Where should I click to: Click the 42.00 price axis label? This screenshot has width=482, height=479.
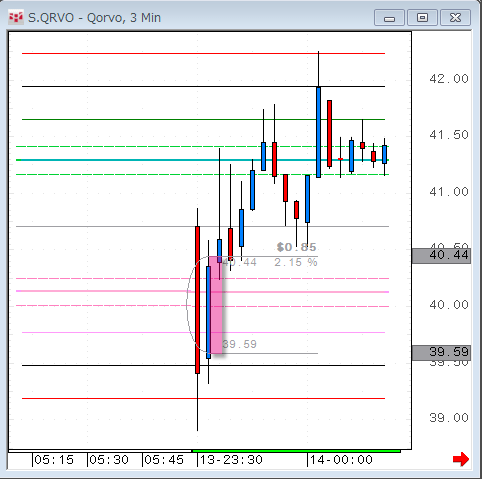(449, 79)
